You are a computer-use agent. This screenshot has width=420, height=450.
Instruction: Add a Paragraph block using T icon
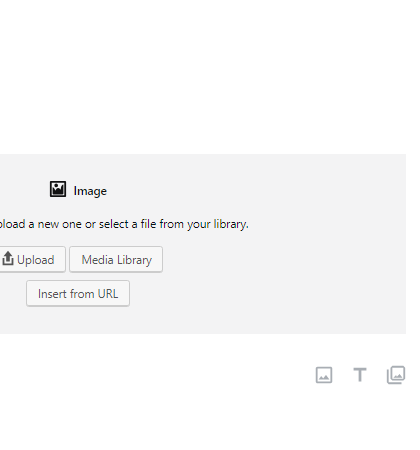pos(360,375)
